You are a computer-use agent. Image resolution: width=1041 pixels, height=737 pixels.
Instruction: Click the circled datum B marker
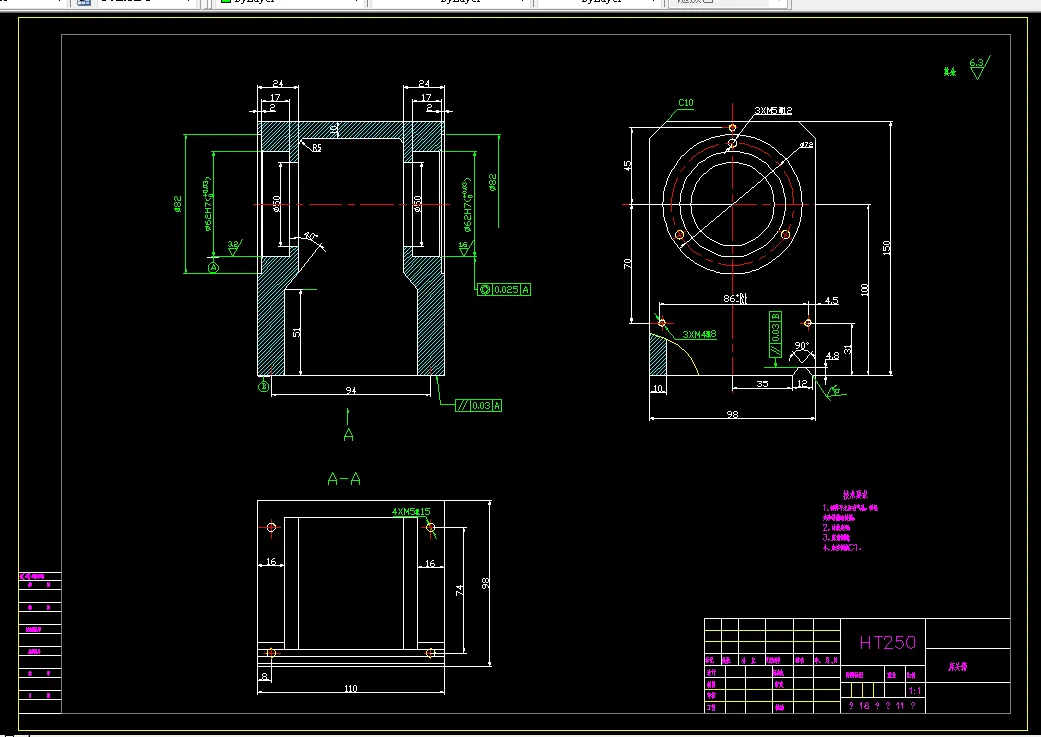(x=264, y=386)
